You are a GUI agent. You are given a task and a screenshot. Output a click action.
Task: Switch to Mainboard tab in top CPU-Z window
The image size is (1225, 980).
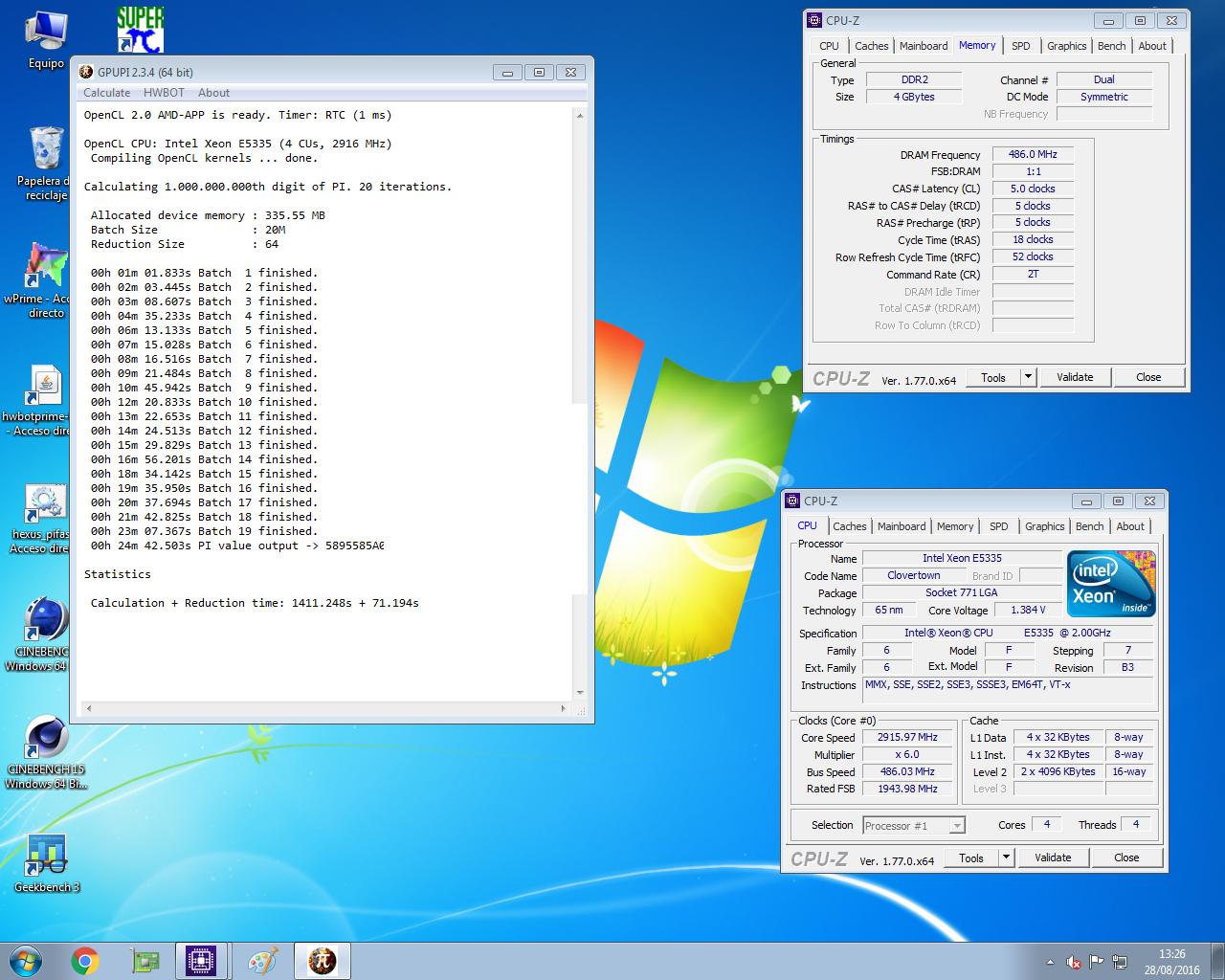(924, 46)
